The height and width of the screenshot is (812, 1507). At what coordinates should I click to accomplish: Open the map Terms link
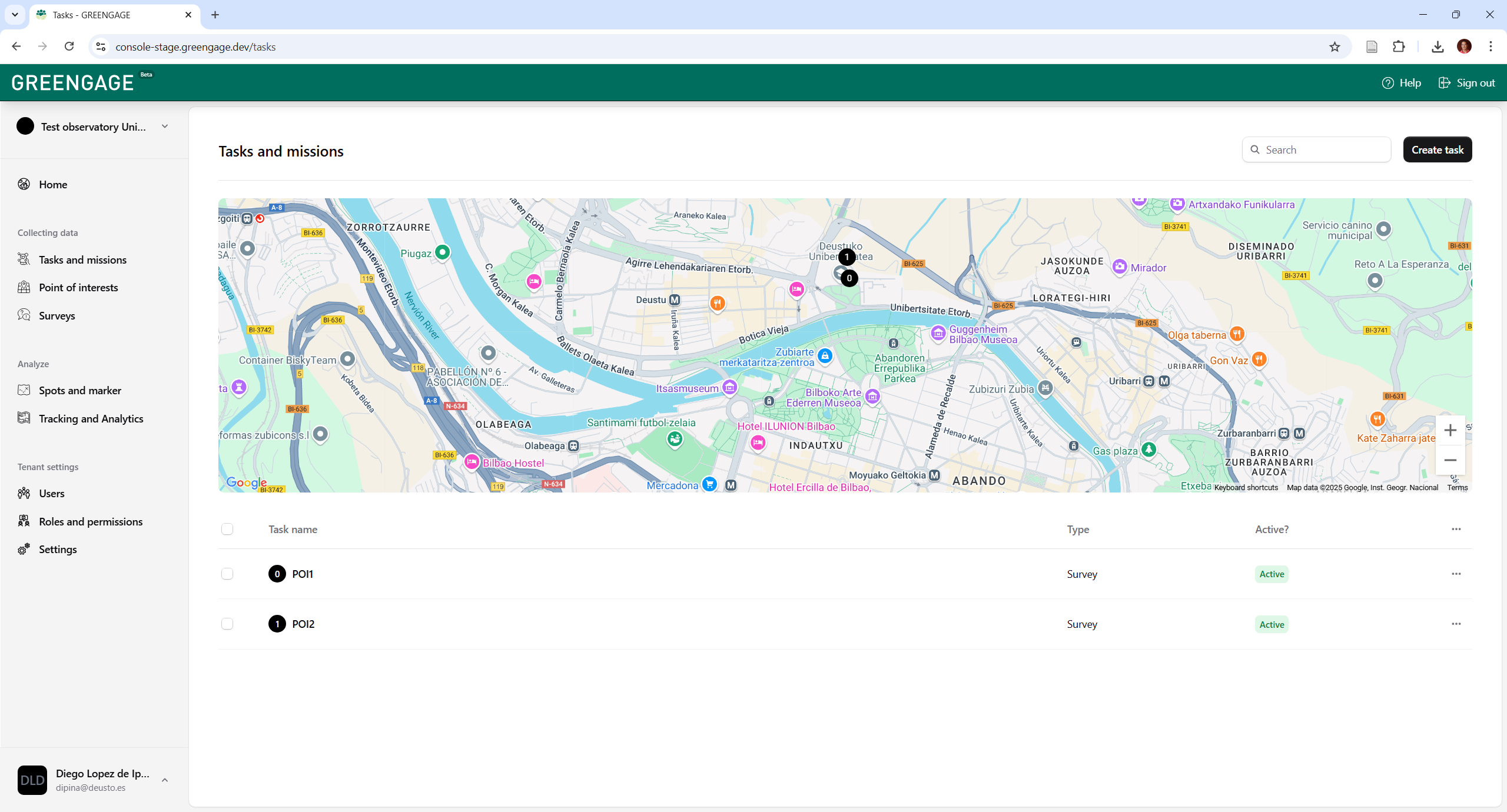1458,487
